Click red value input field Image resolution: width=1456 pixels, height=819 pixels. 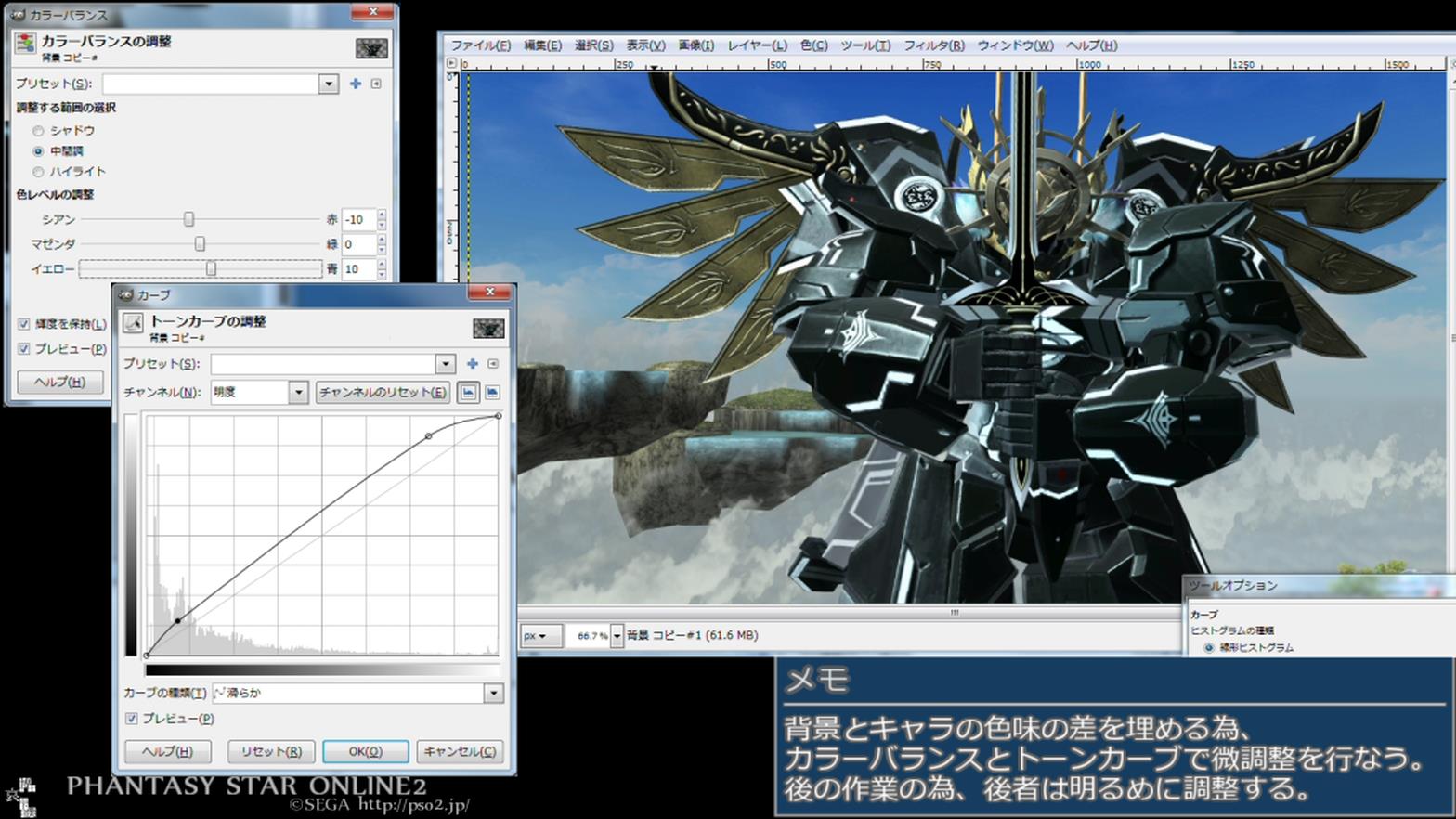click(x=358, y=220)
